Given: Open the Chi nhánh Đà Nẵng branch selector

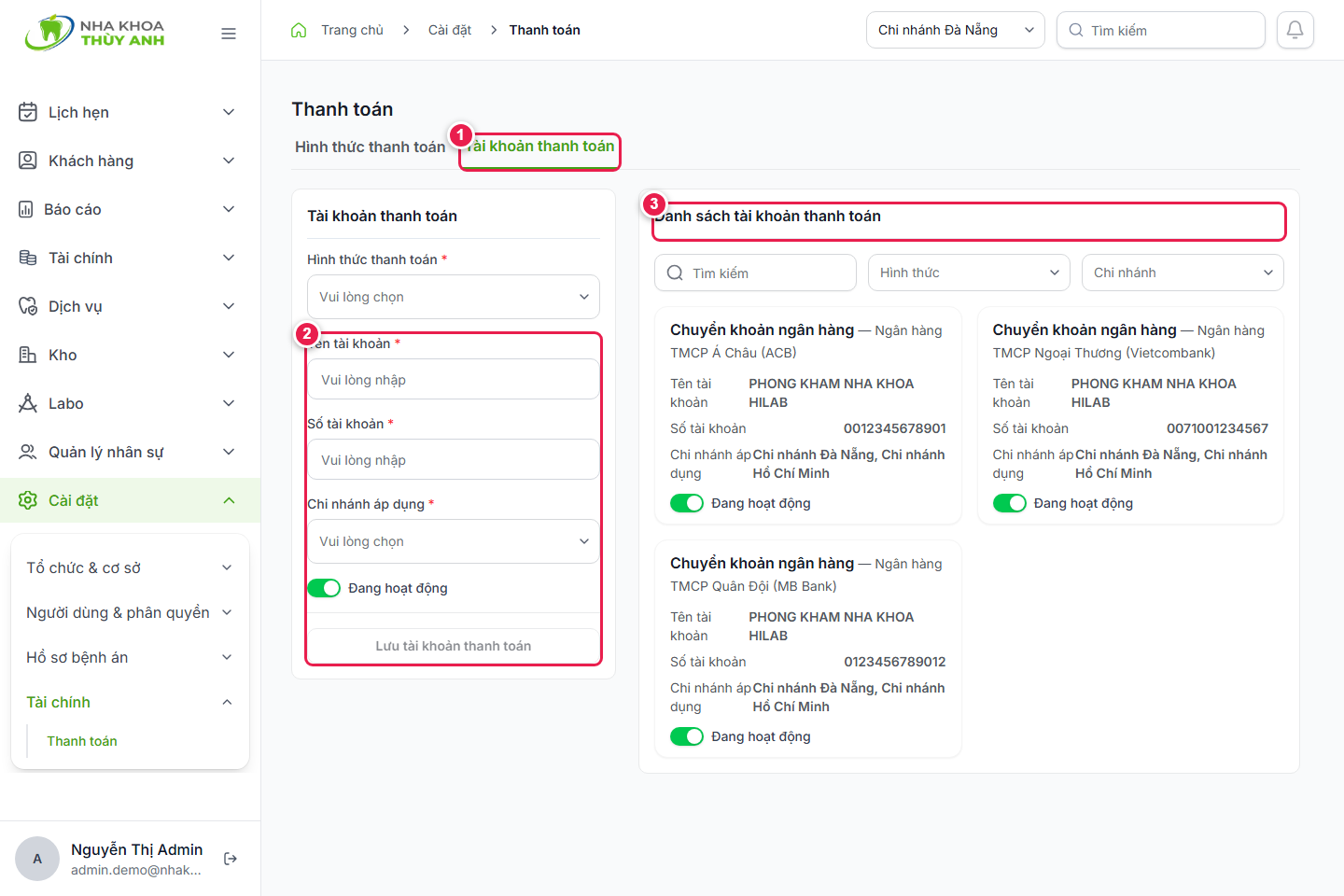Looking at the screenshot, I should click(956, 30).
